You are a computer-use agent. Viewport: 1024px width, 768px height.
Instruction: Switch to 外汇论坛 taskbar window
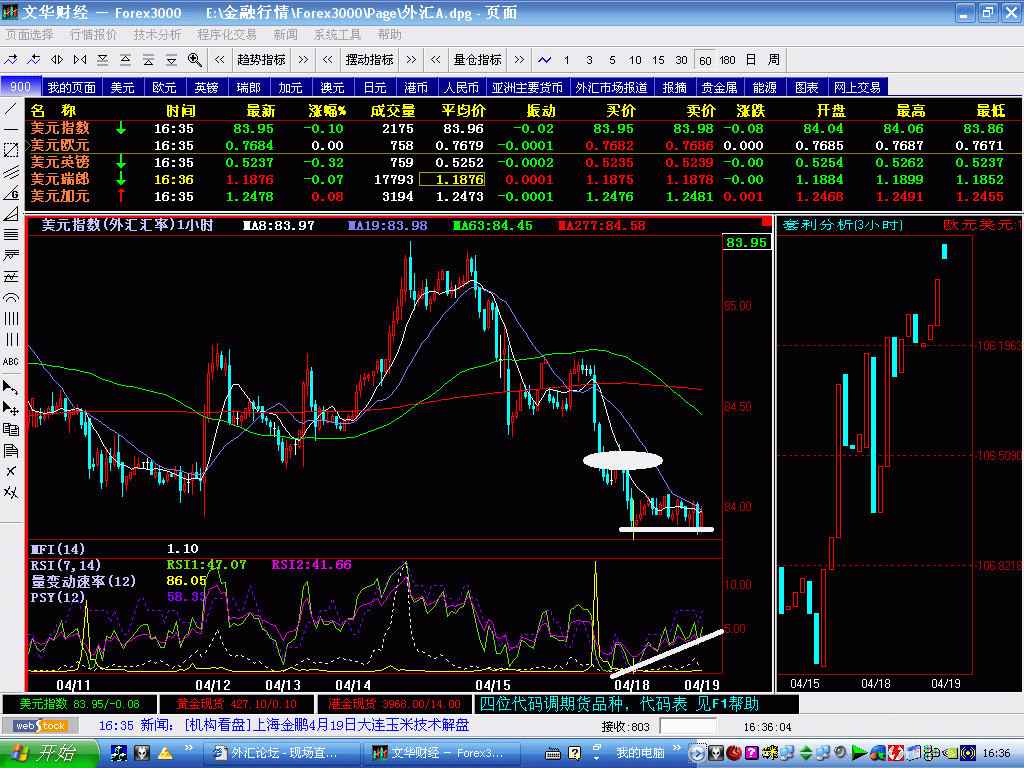tap(281, 753)
